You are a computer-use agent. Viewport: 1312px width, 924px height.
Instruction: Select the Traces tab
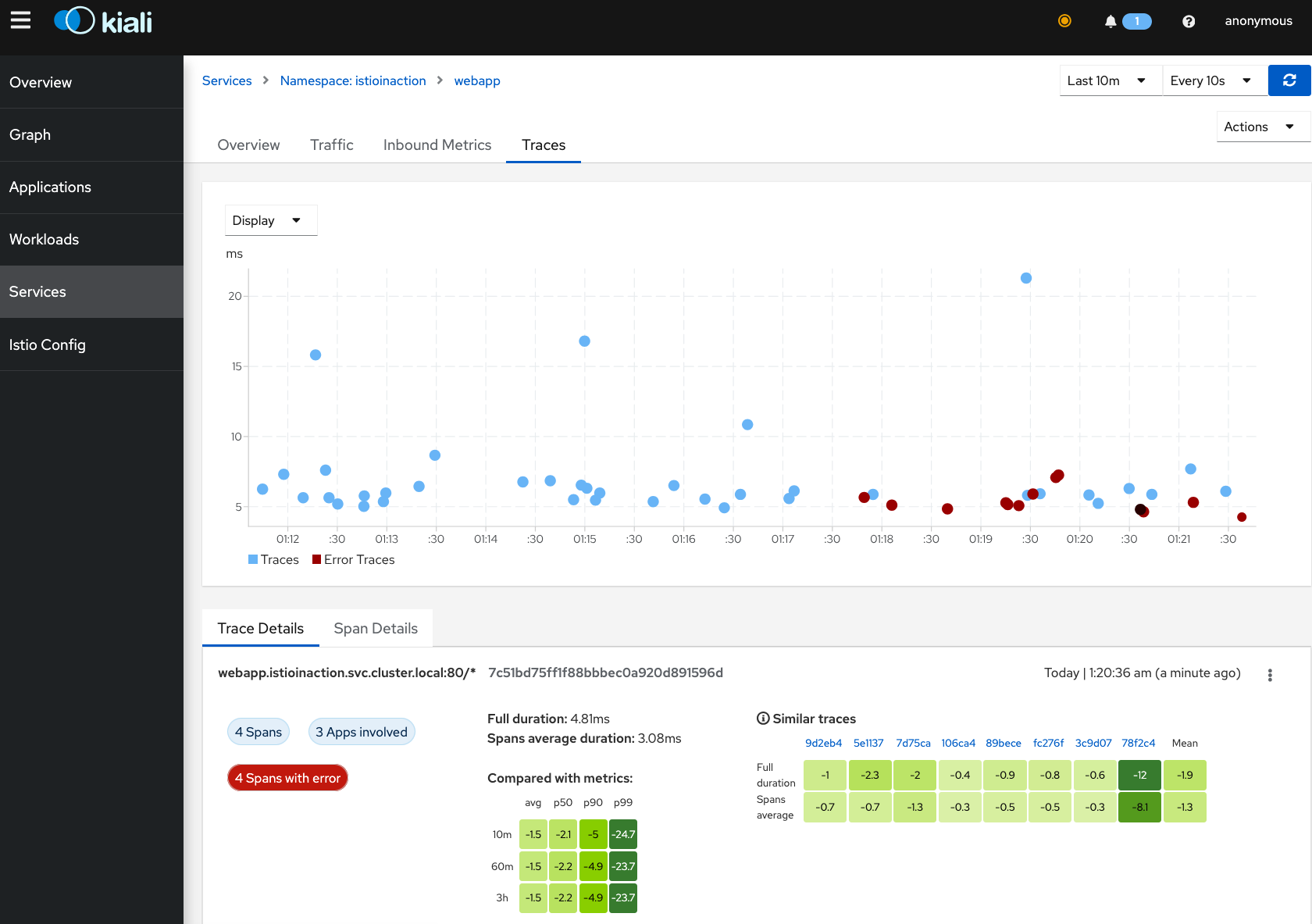[x=544, y=144]
